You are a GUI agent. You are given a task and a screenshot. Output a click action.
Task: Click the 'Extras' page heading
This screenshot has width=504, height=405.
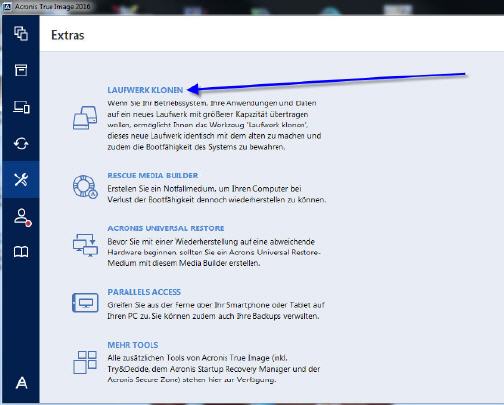tap(68, 35)
